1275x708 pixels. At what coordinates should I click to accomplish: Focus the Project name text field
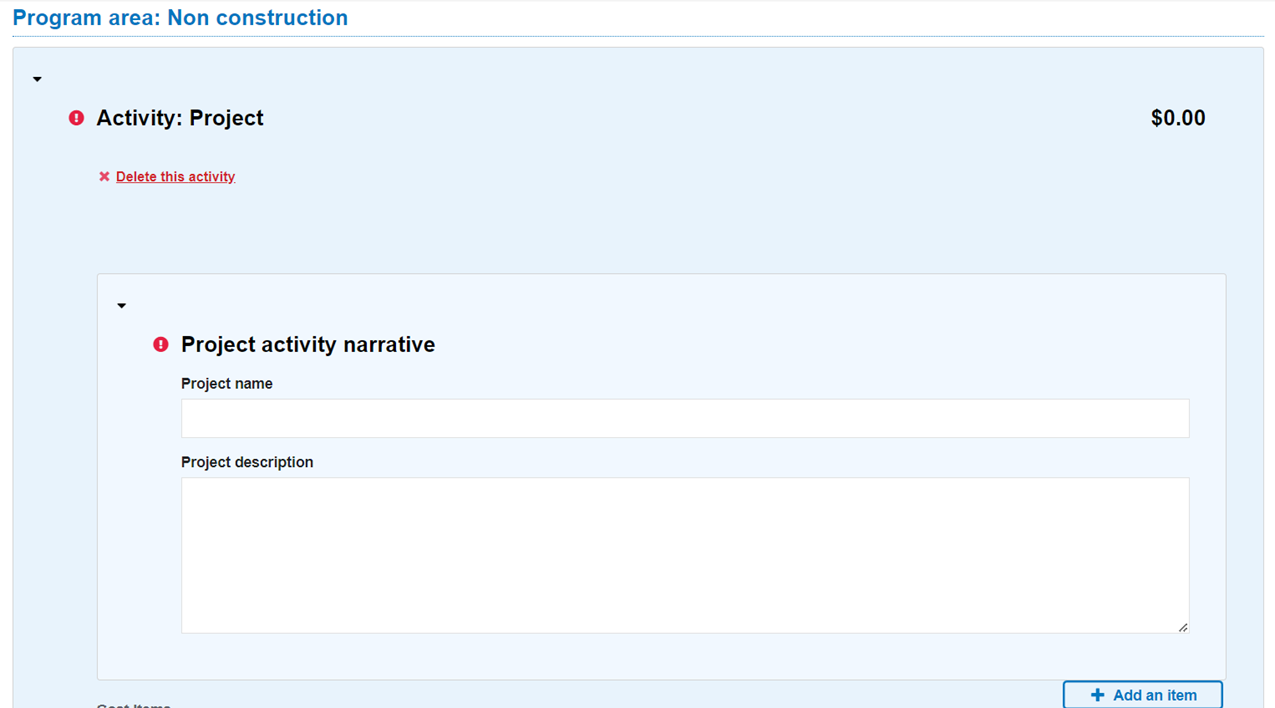pyautogui.click(x=684, y=418)
